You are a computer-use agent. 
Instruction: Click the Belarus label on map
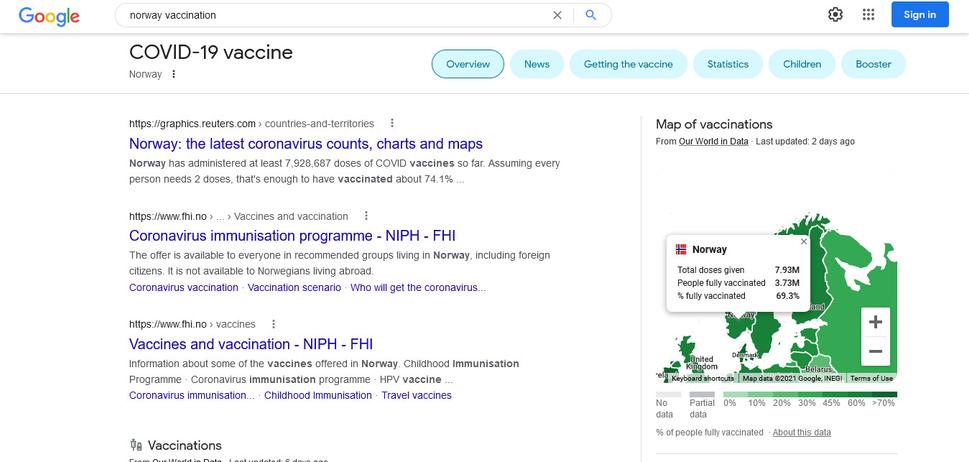point(819,370)
